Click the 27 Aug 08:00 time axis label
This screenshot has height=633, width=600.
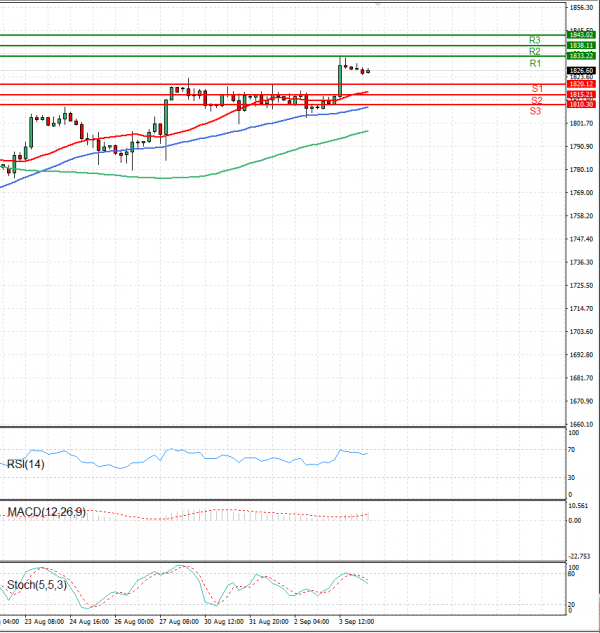click(x=176, y=621)
